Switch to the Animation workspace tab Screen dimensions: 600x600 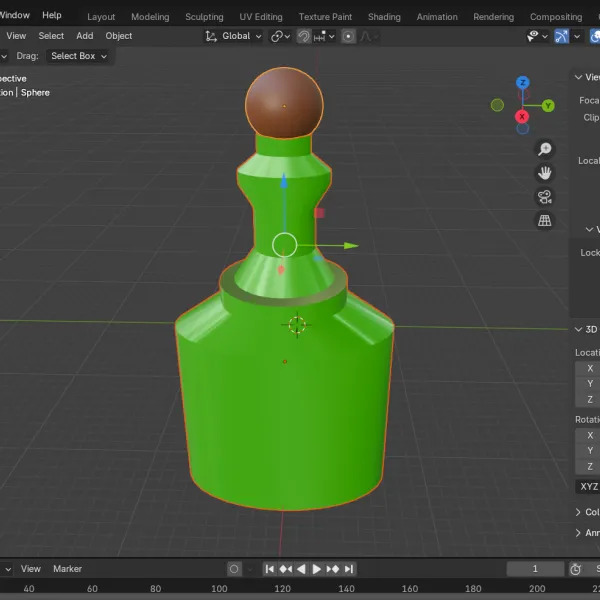coord(437,17)
